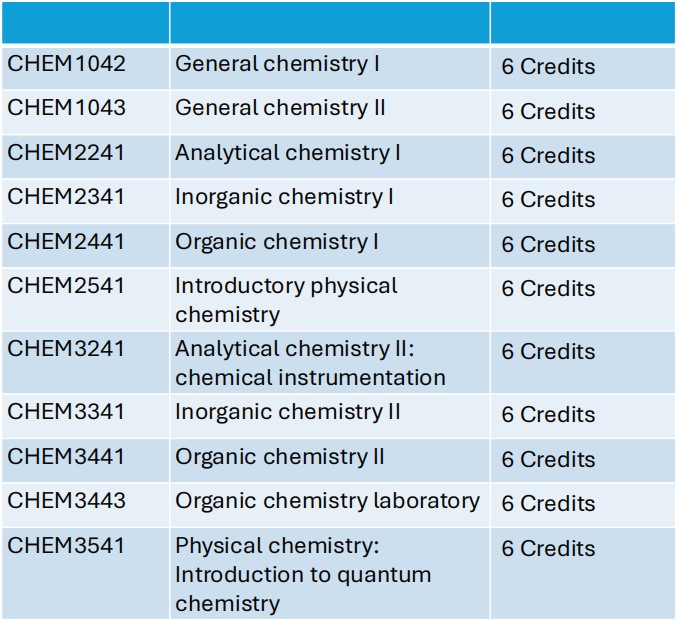This screenshot has width=677, height=621.
Task: Select Analytical chemistry II: chemical instrumentation
Action: point(310,363)
